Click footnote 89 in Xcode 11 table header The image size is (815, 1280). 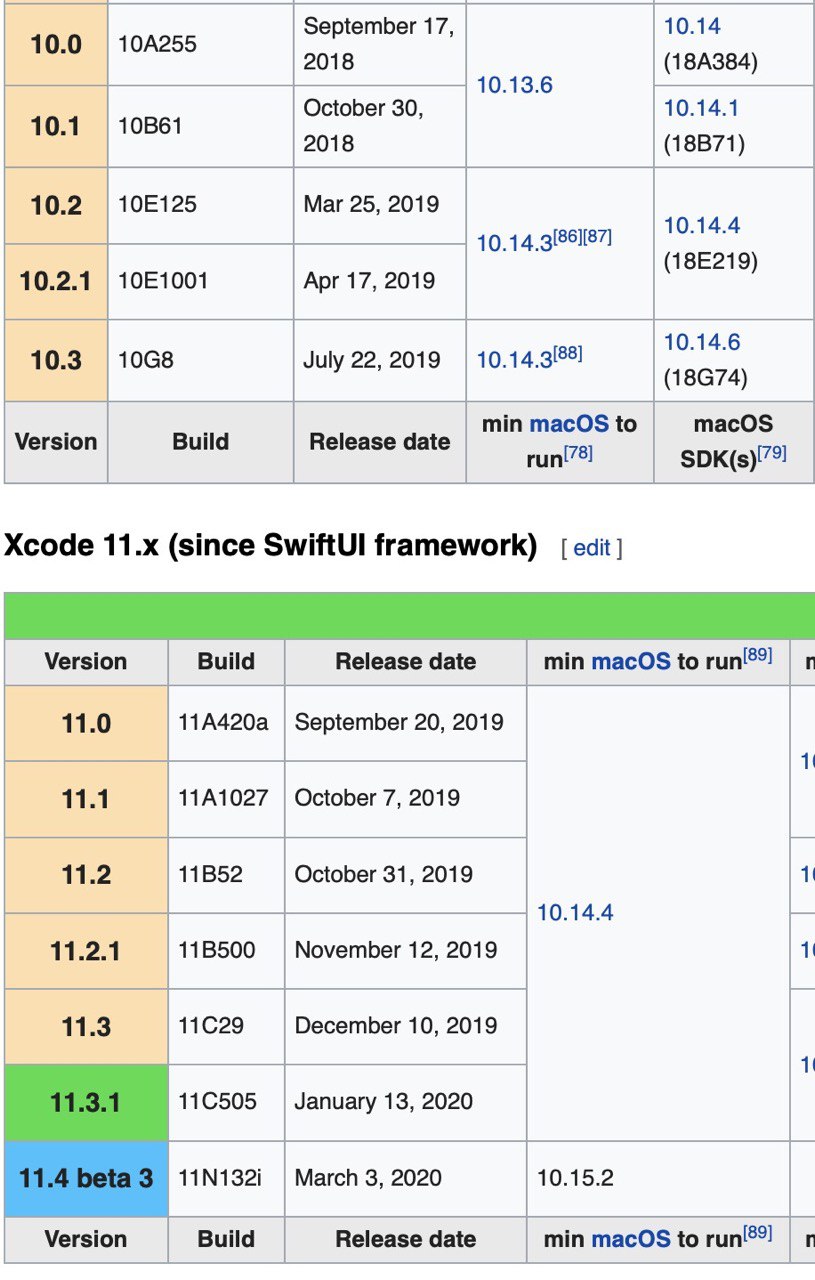(757, 656)
